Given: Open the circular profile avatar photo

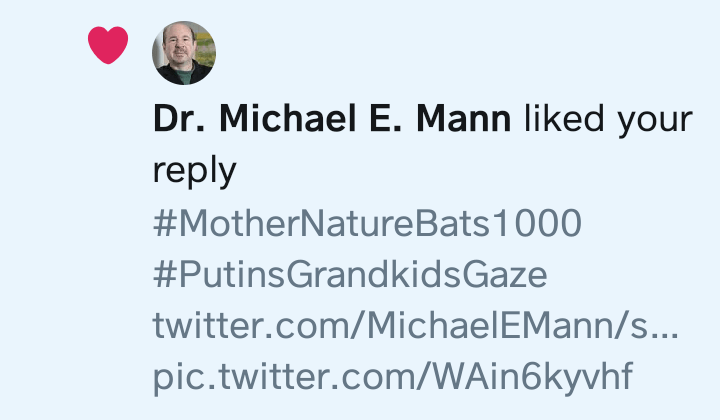Looking at the screenshot, I should pos(183,53).
